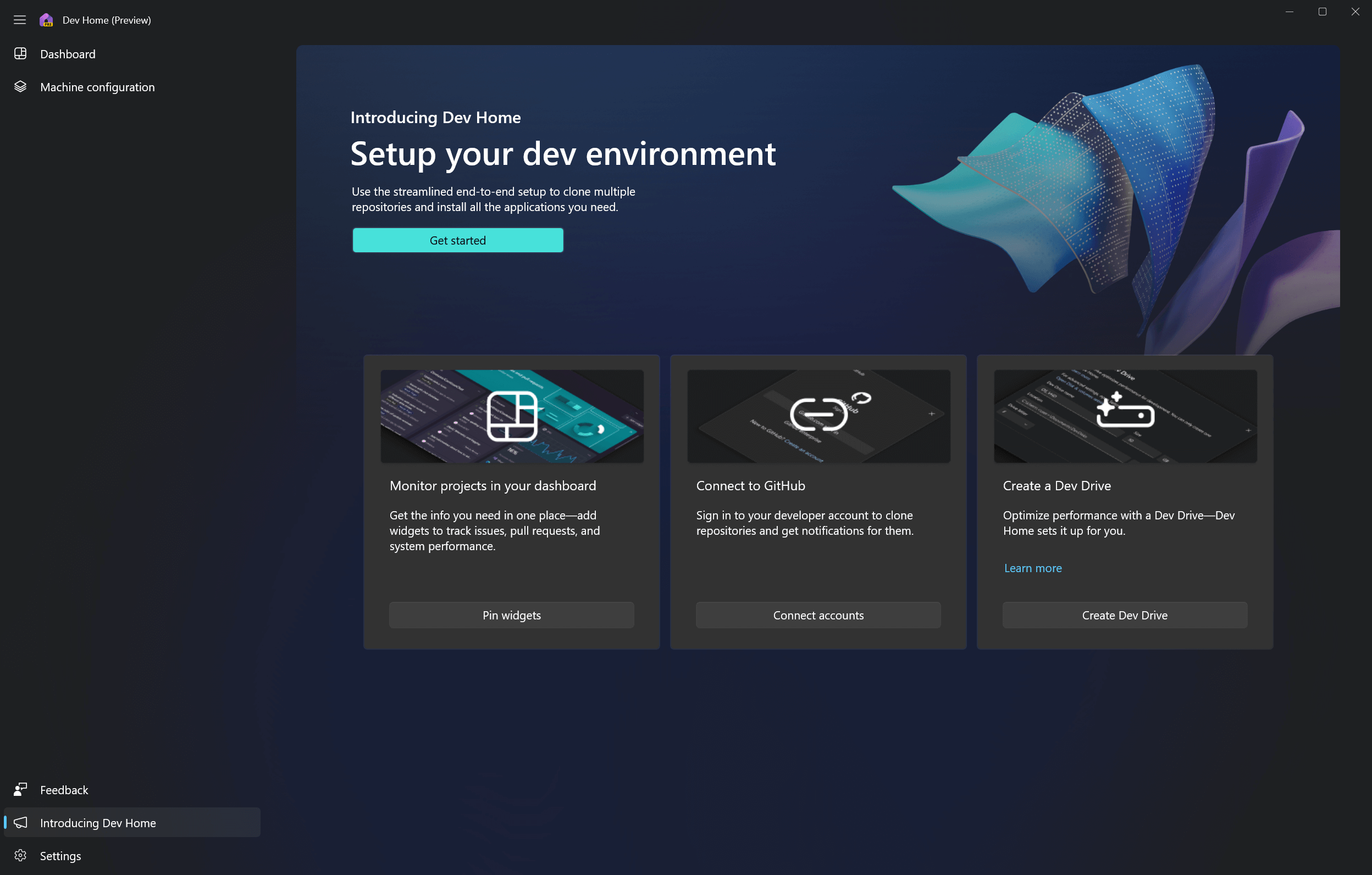Image resolution: width=1372 pixels, height=875 pixels.
Task: Click the Create Dev Drive action
Action: (x=1125, y=614)
